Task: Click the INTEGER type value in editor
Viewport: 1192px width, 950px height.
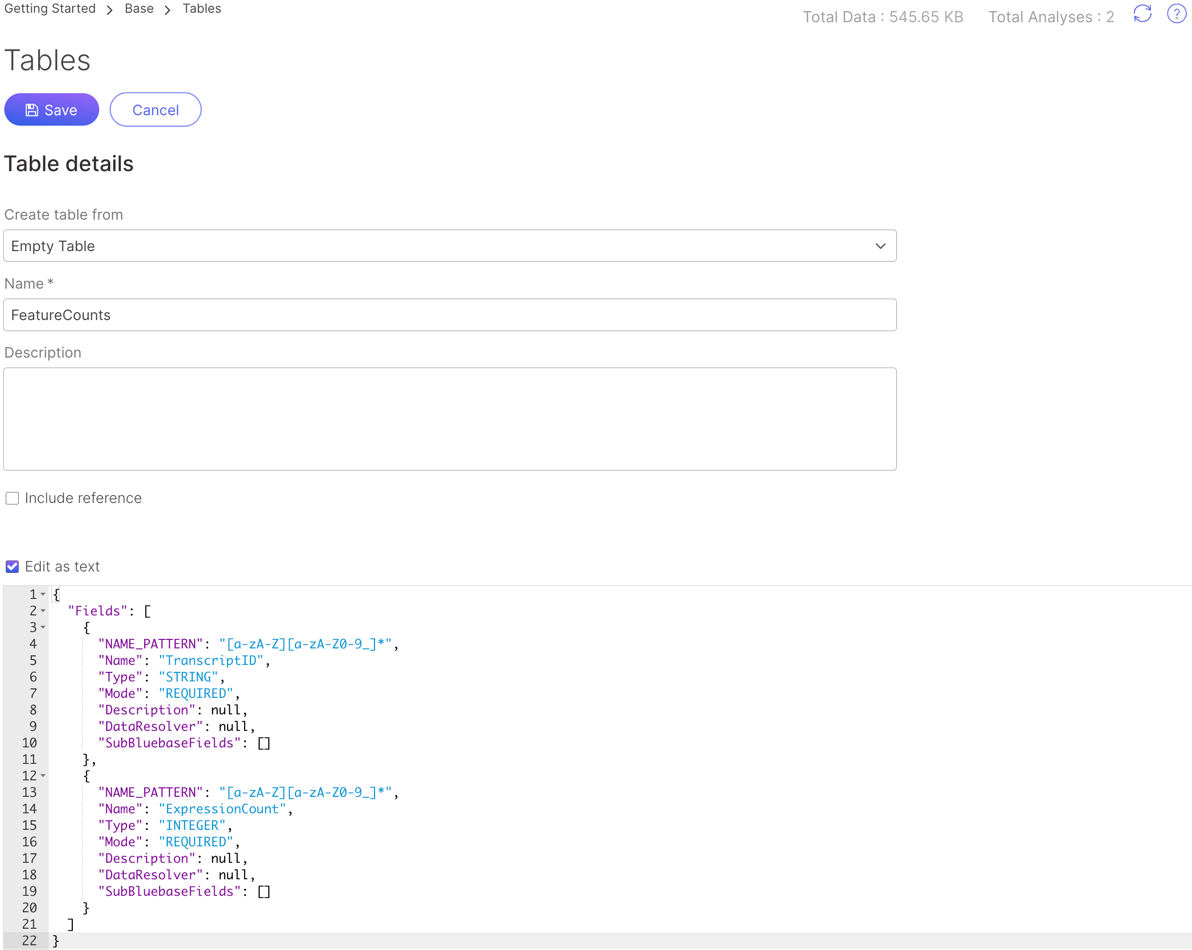Action: (192, 826)
